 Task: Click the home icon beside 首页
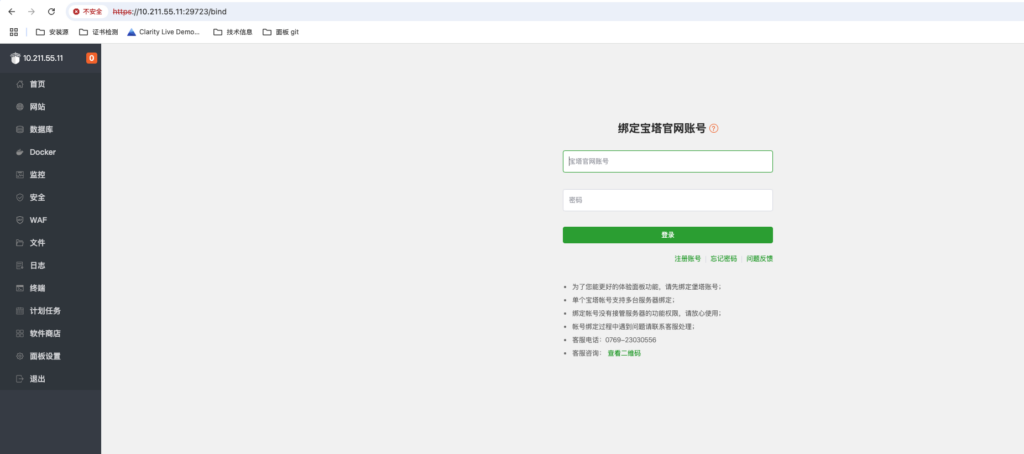[19, 84]
